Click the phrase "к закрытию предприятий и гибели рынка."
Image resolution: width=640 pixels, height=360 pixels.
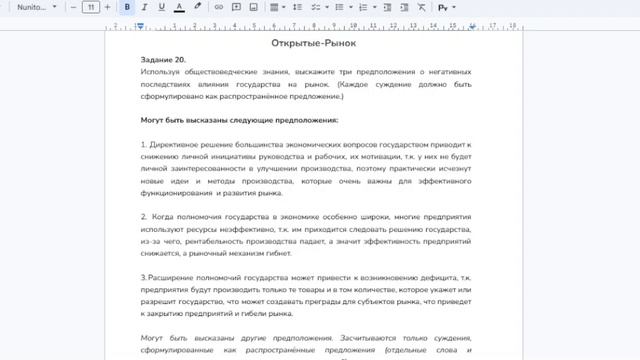[x=217, y=314]
